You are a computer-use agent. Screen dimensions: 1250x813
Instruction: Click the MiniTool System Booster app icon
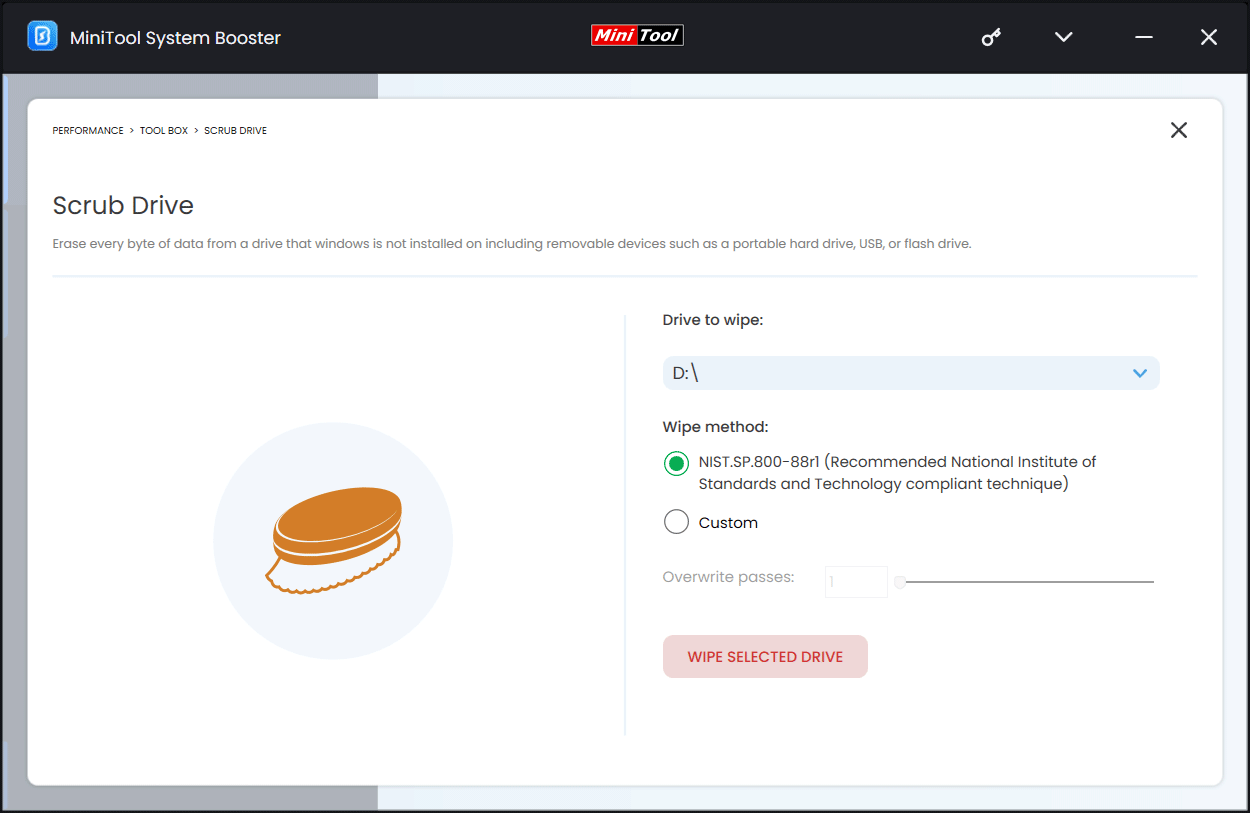(42, 37)
